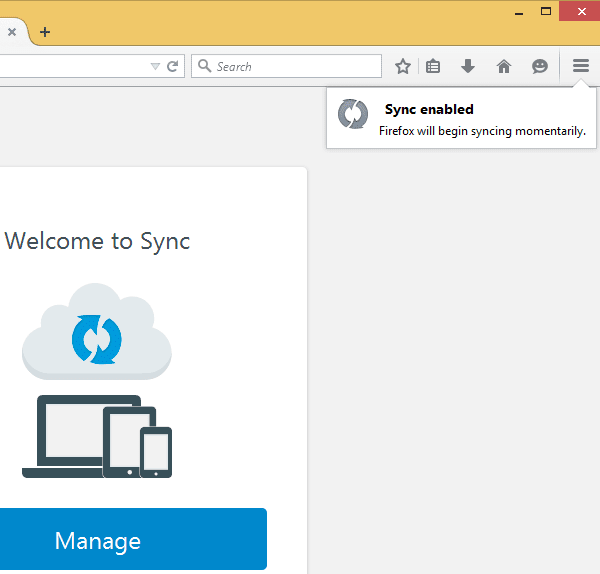Click the cloud sync illustration

[97, 334]
